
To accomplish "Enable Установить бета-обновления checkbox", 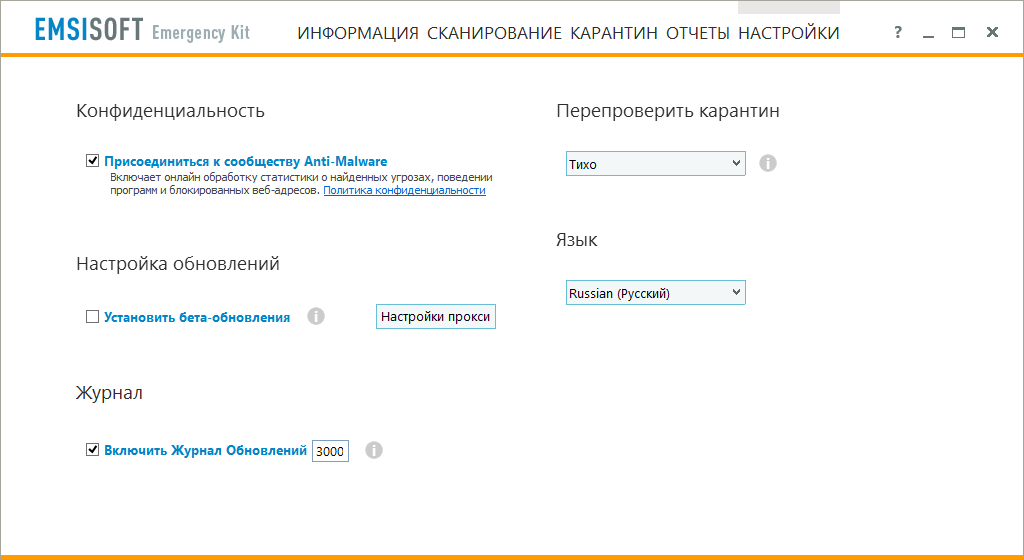I will point(93,317).
